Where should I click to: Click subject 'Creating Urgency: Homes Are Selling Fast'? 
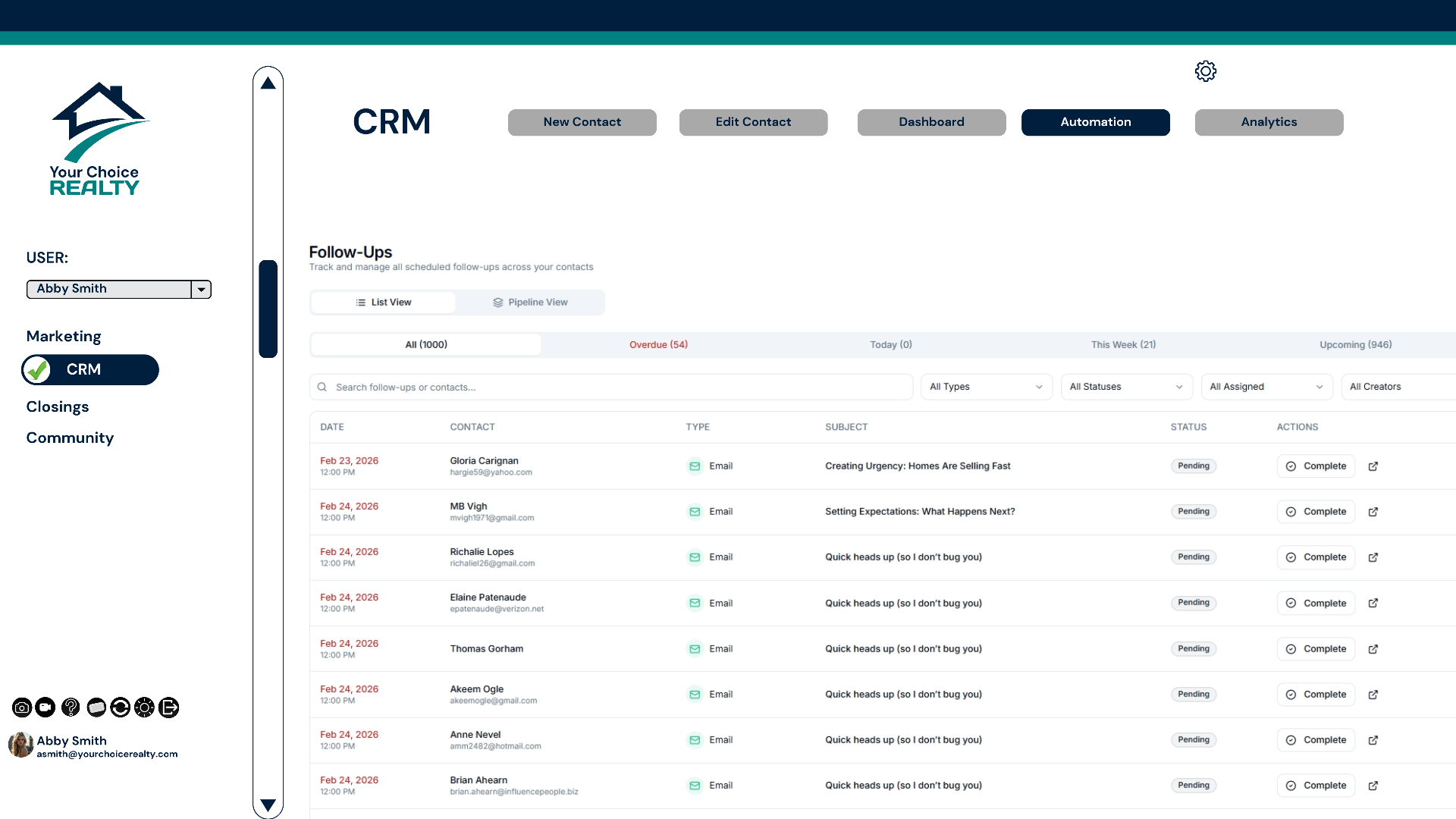click(x=918, y=466)
